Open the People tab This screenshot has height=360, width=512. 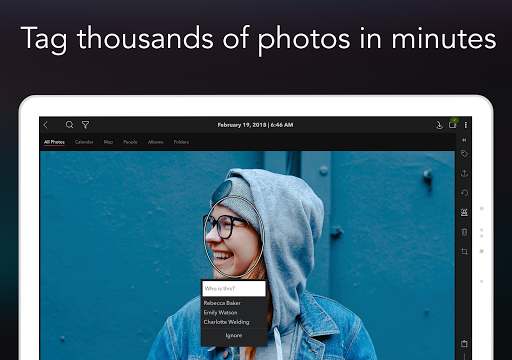[x=130, y=142]
